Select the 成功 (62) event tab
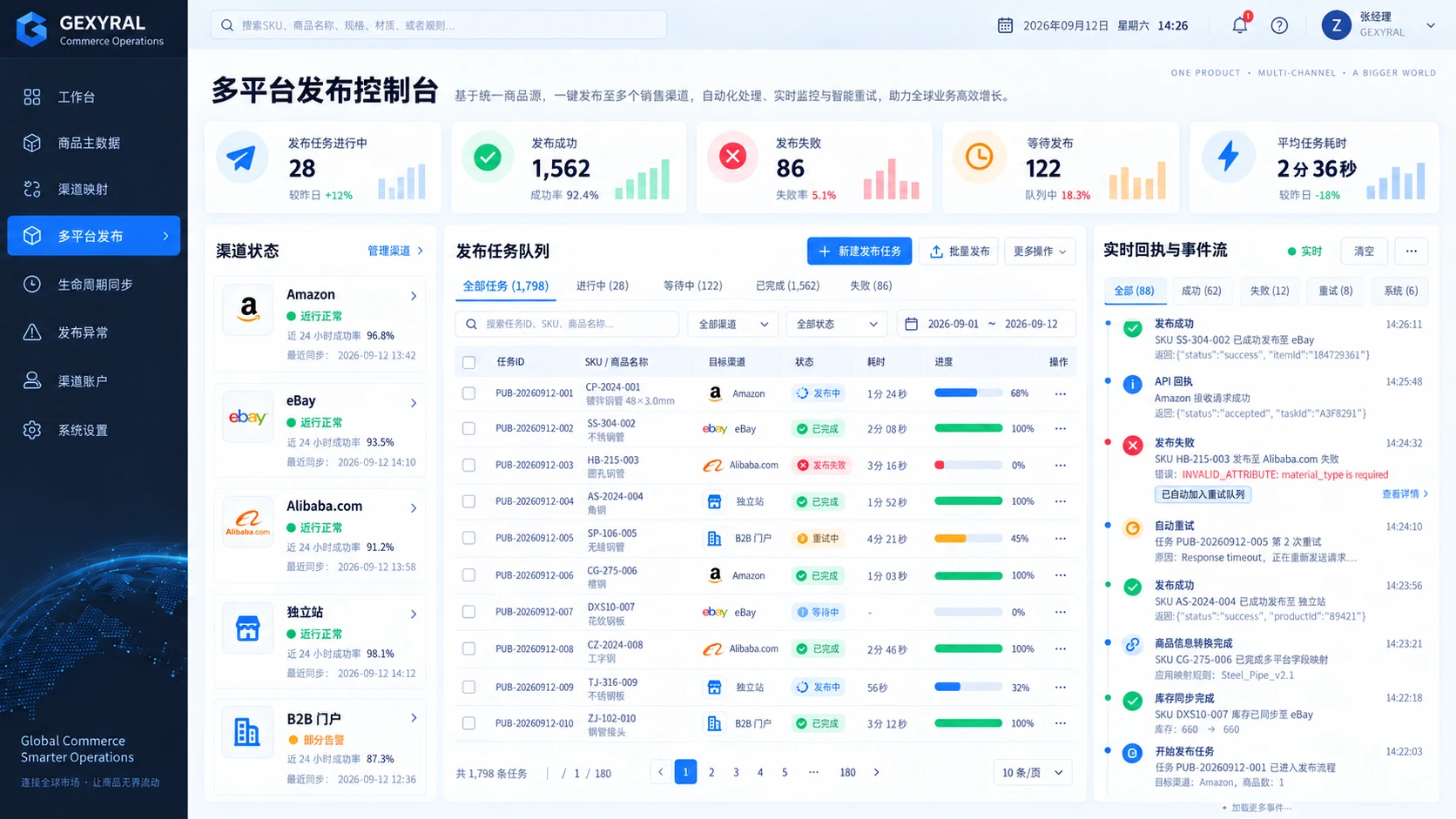This screenshot has width=1456, height=819. (1201, 291)
